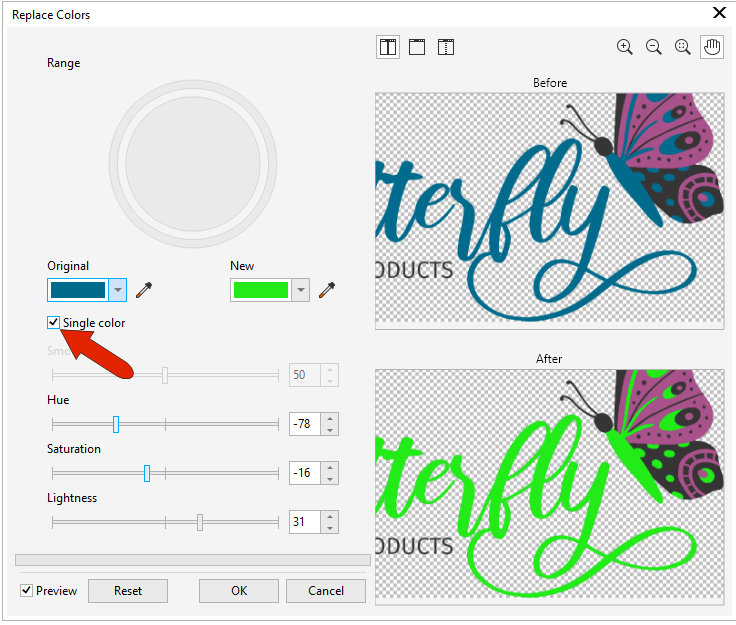Click the zoom-to-fit magnifier icon
This screenshot has width=736, height=625.
pos(682,47)
